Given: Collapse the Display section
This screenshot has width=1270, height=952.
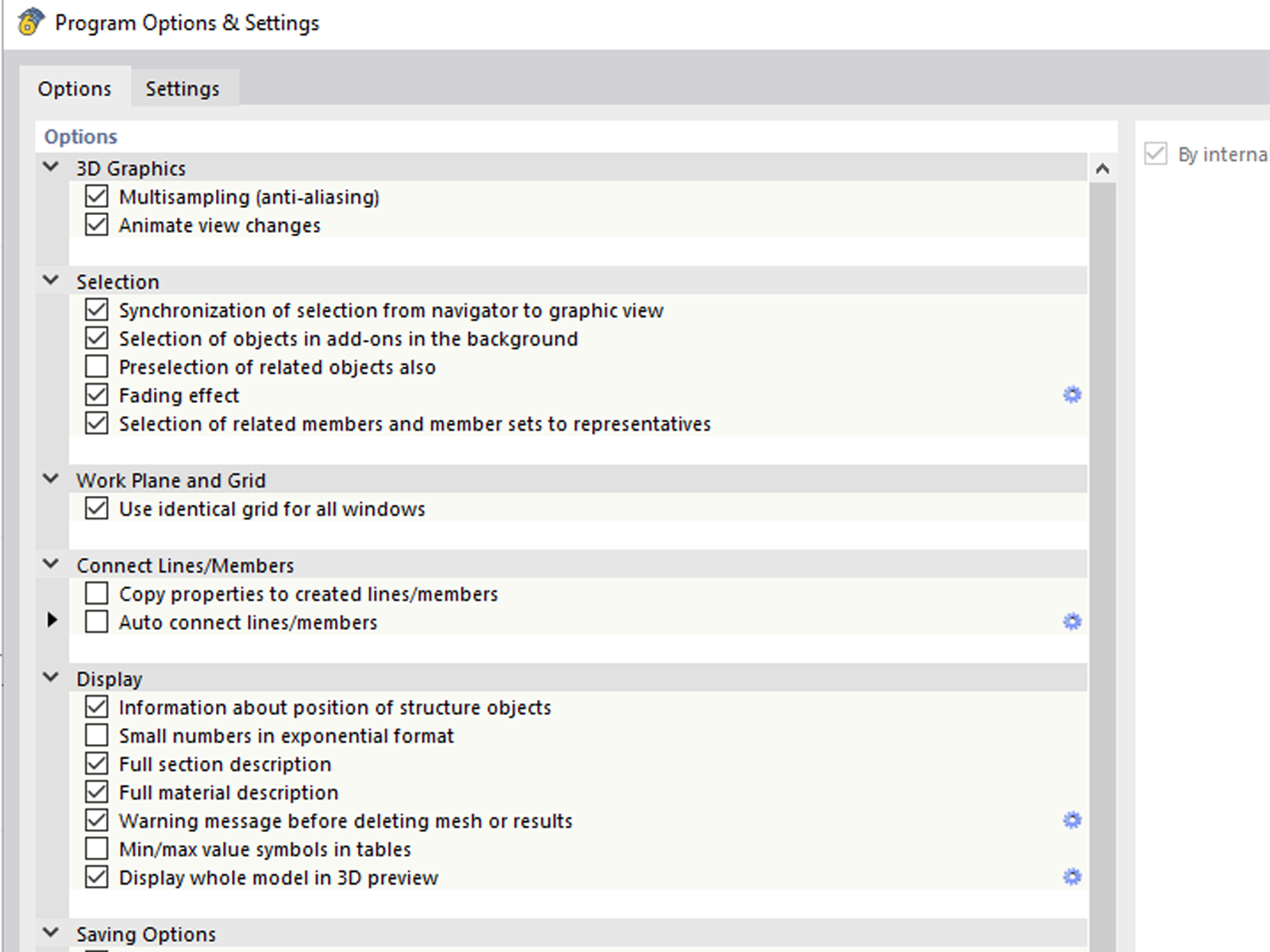Looking at the screenshot, I should pos(50,677).
